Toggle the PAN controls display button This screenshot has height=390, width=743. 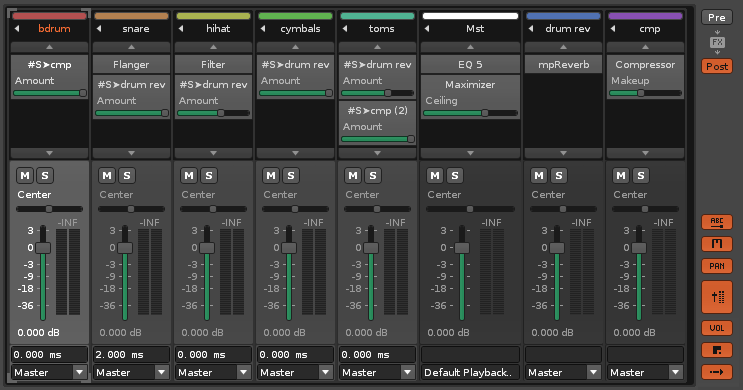(717, 266)
